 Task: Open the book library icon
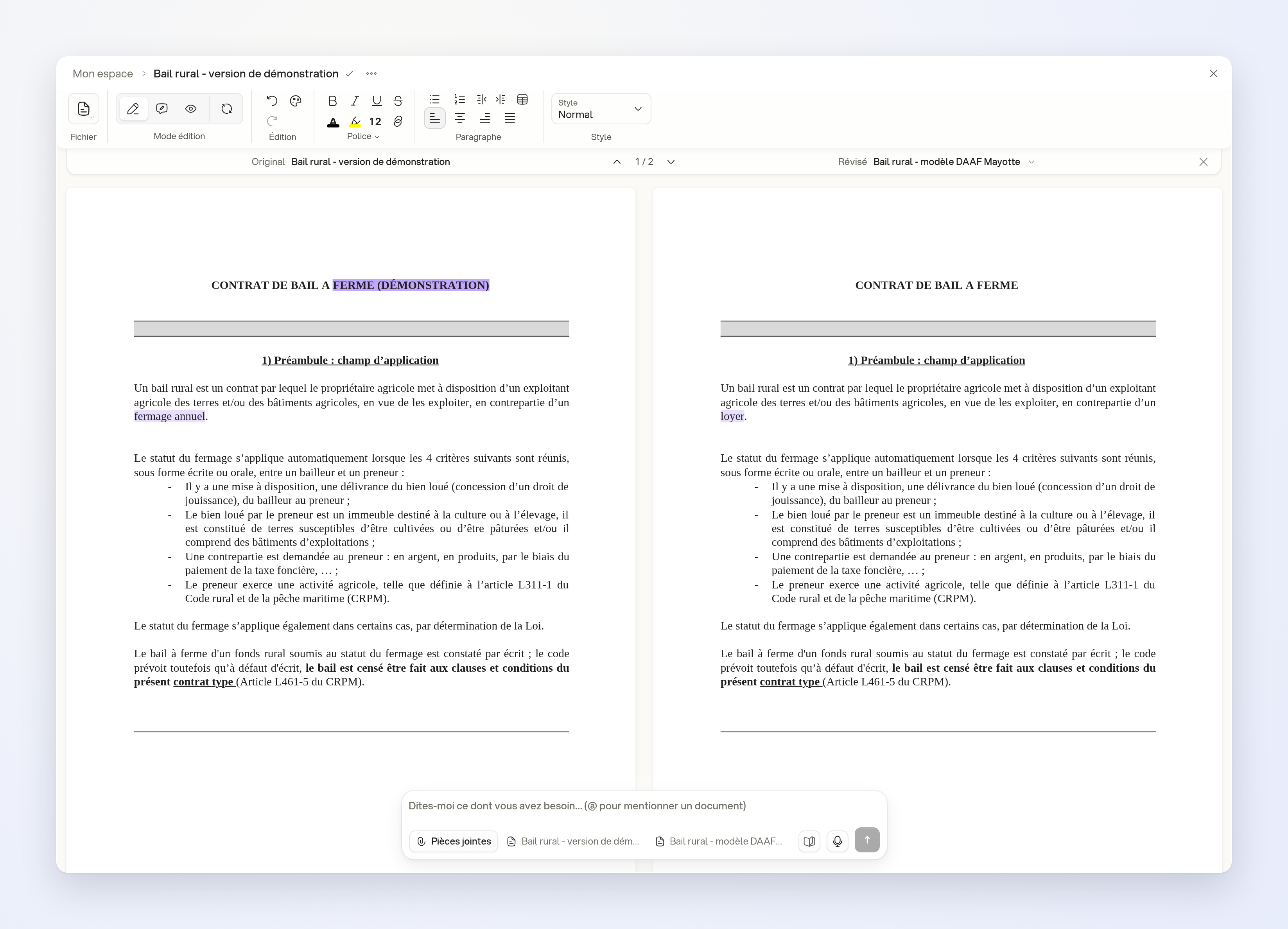point(809,841)
